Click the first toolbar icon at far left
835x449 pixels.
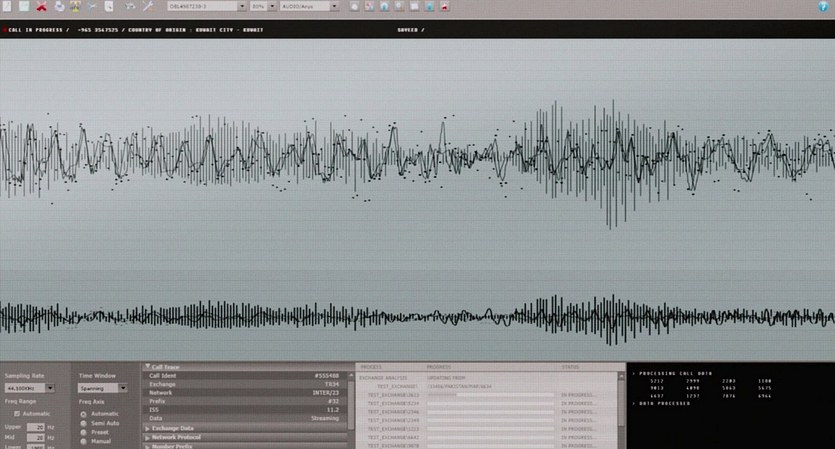click(5, 6)
